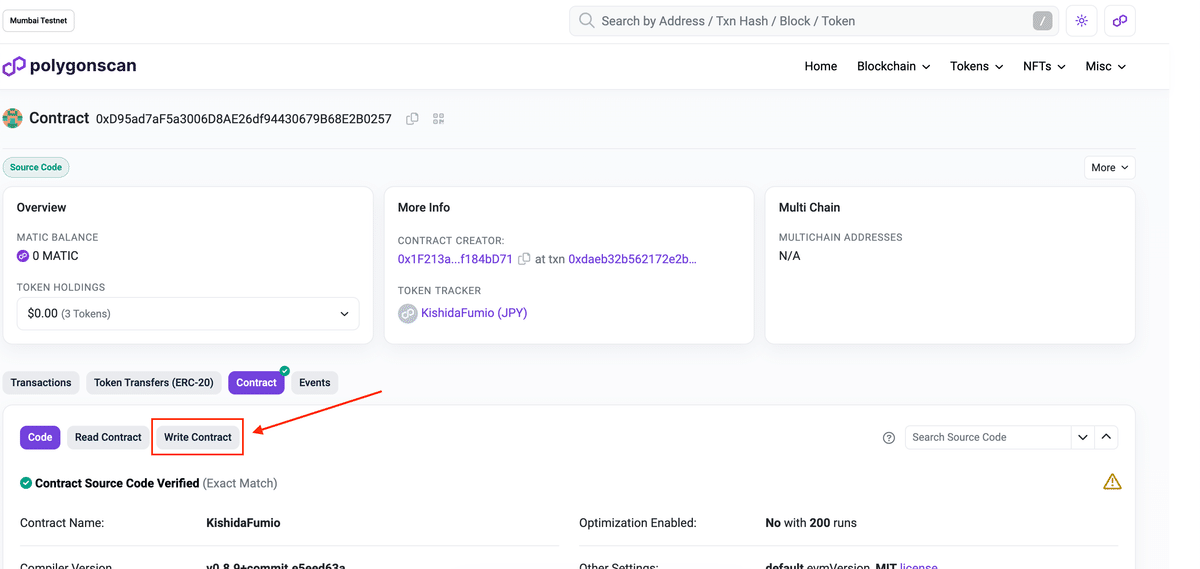
Task: Toggle the light/dark theme sun icon
Action: [x=1081, y=21]
